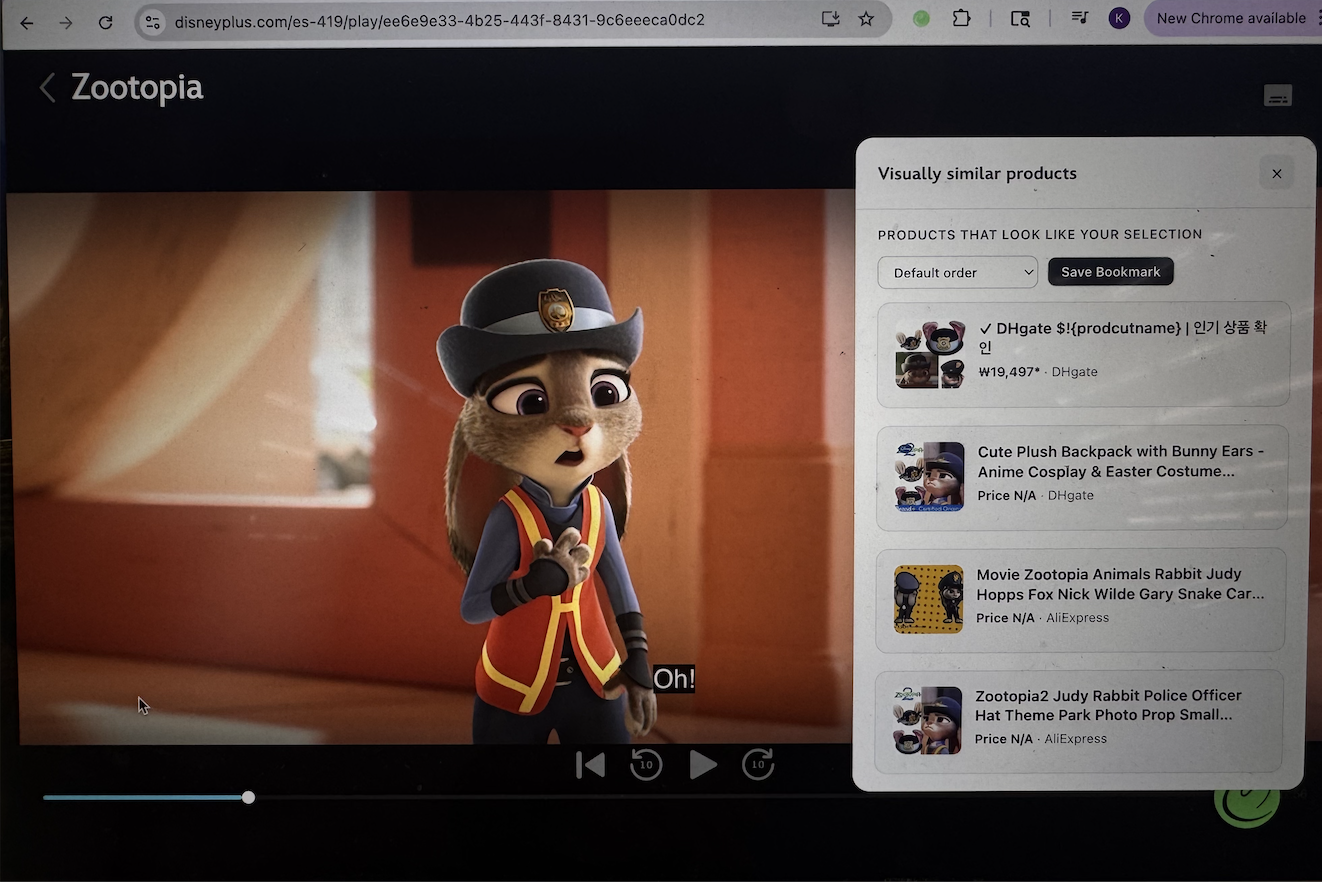
Task: Open Movie Zootopia Animals Rabbit Judy listing
Action: (x=1080, y=600)
